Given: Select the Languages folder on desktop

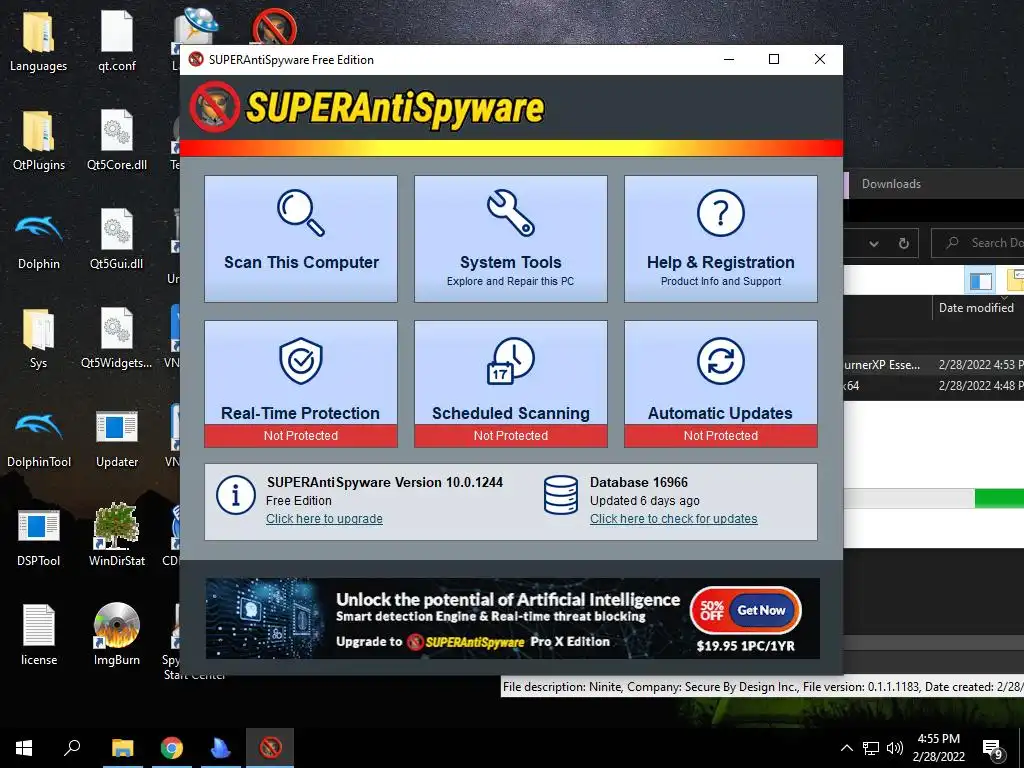Looking at the screenshot, I should pyautogui.click(x=38, y=40).
